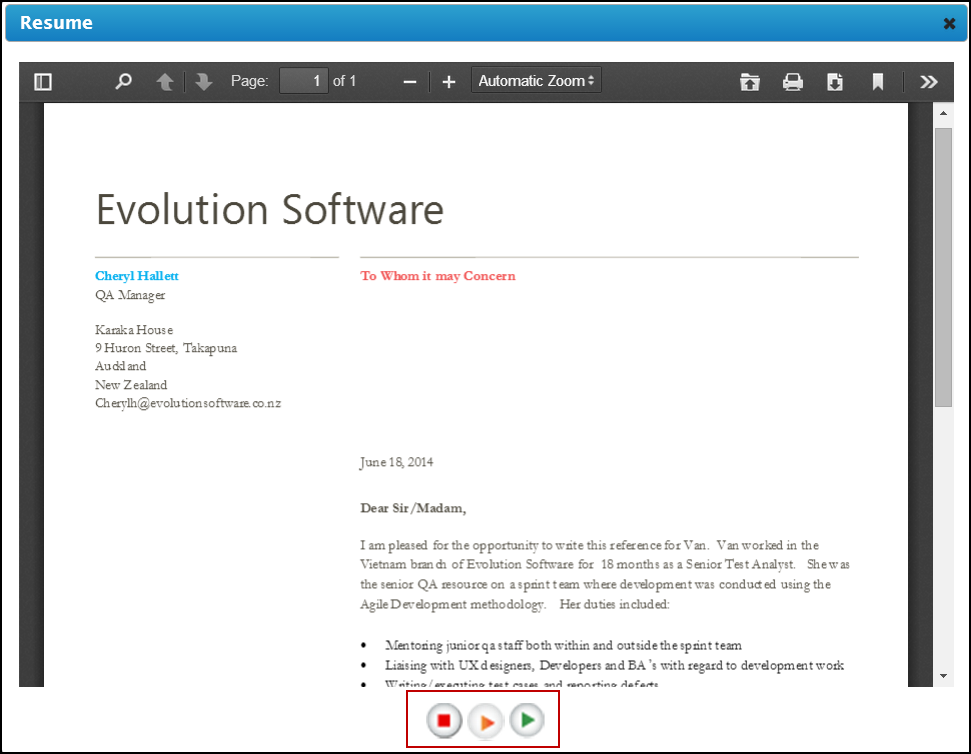Click the green play button
This screenshot has width=971, height=754.
pyautogui.click(x=528, y=720)
